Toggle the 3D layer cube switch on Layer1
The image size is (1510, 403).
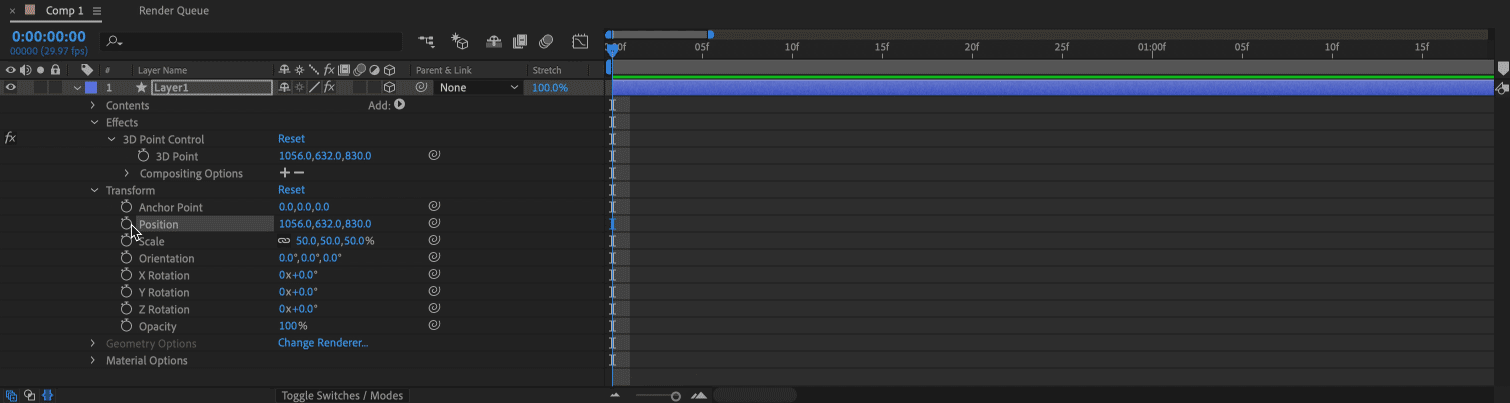(389, 87)
